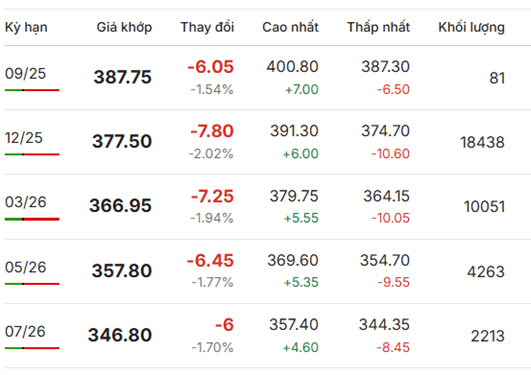Sort by Giá khớp column header
This screenshot has width=531, height=375.
pyautogui.click(x=124, y=27)
